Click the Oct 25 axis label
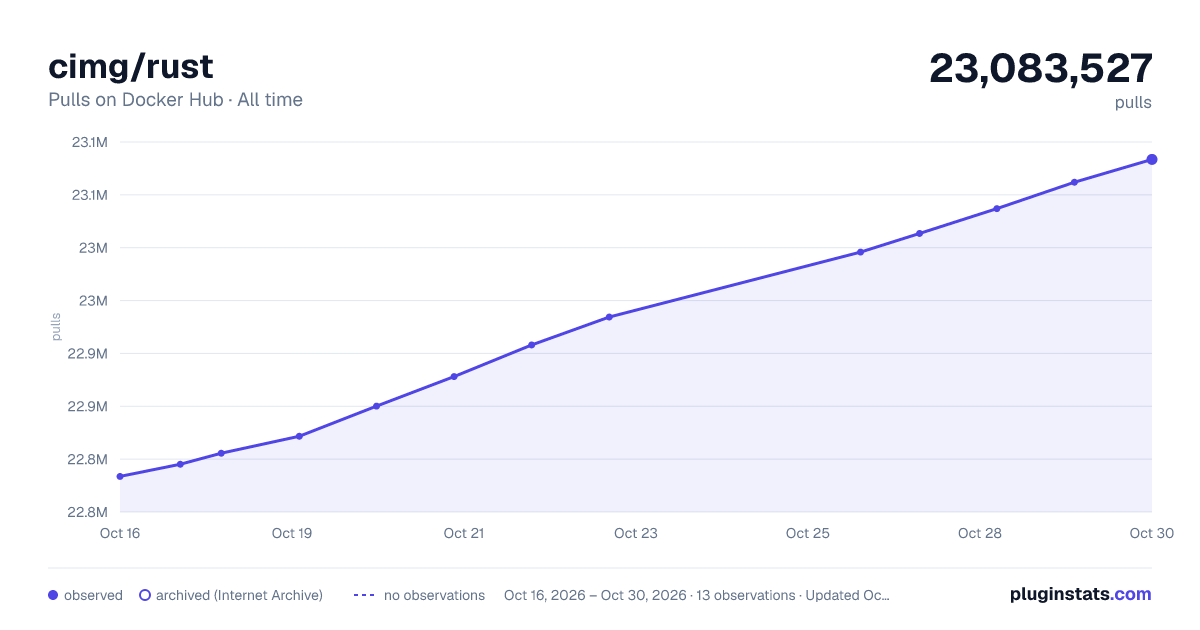The width and height of the screenshot is (1200, 630). [x=808, y=533]
